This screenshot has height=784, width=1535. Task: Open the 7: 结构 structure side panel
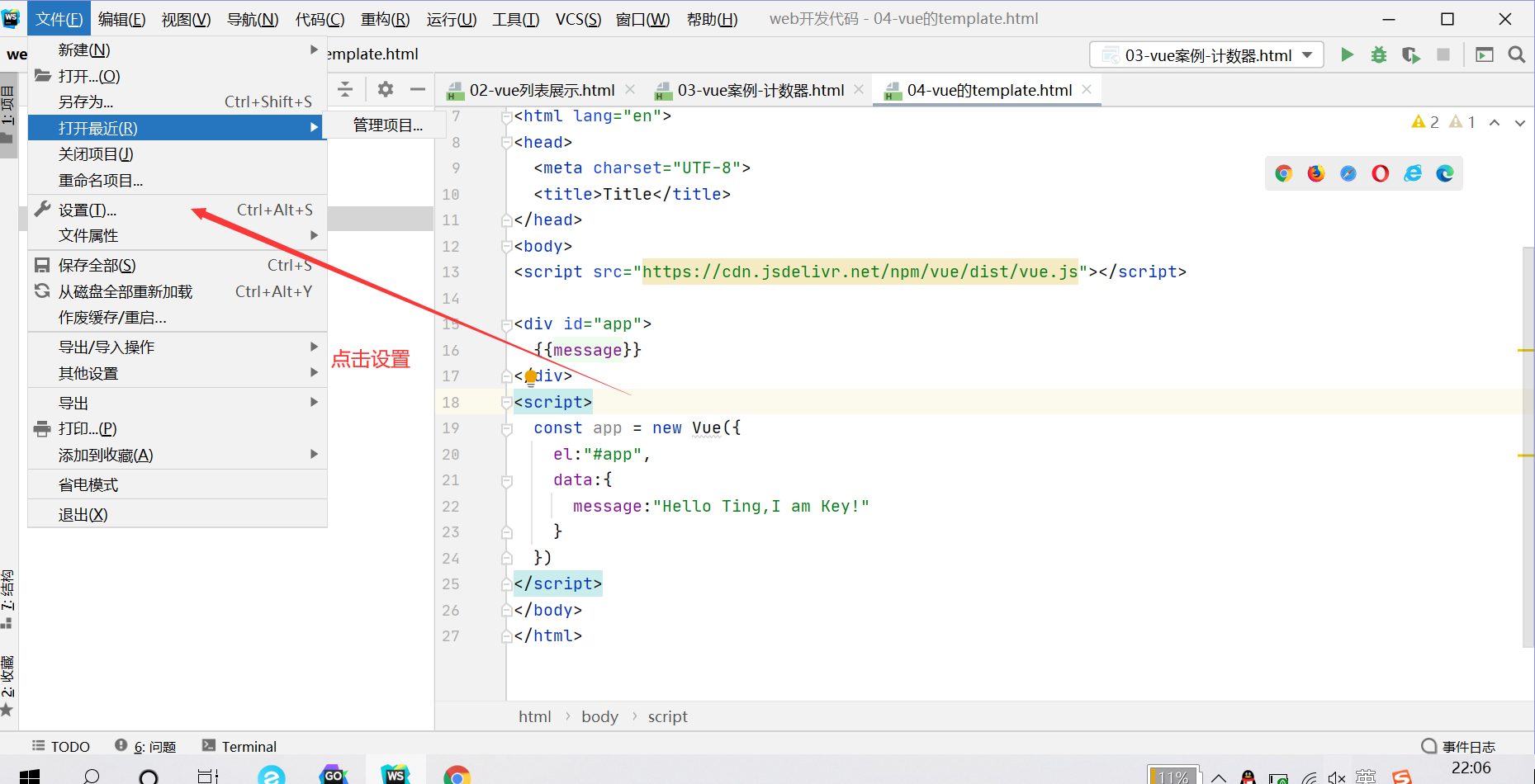point(7,598)
